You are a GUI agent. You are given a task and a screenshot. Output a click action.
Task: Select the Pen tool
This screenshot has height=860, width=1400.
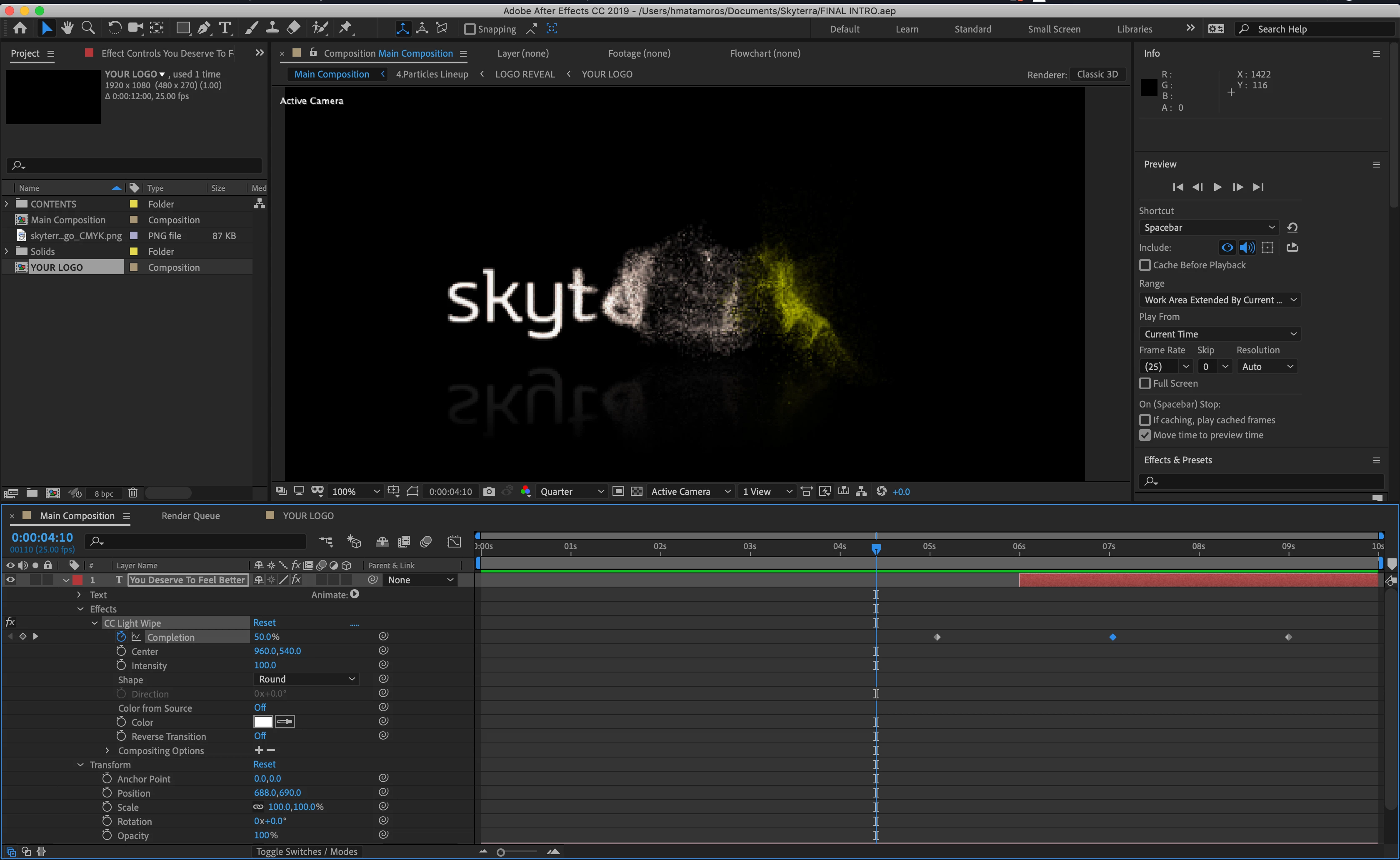click(x=204, y=28)
